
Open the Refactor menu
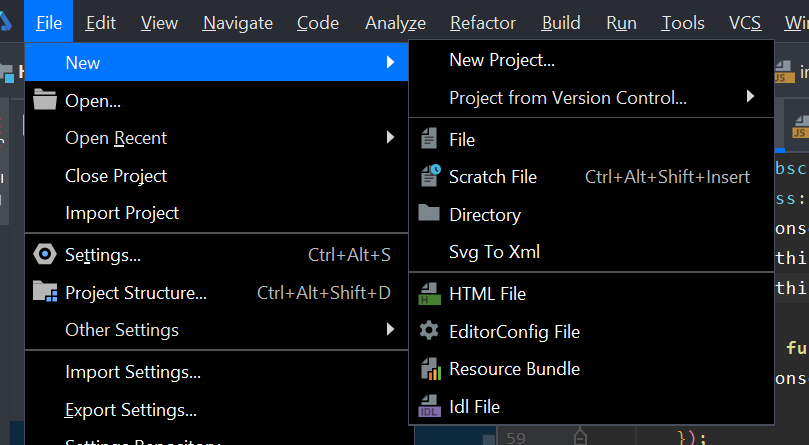pyautogui.click(x=483, y=23)
